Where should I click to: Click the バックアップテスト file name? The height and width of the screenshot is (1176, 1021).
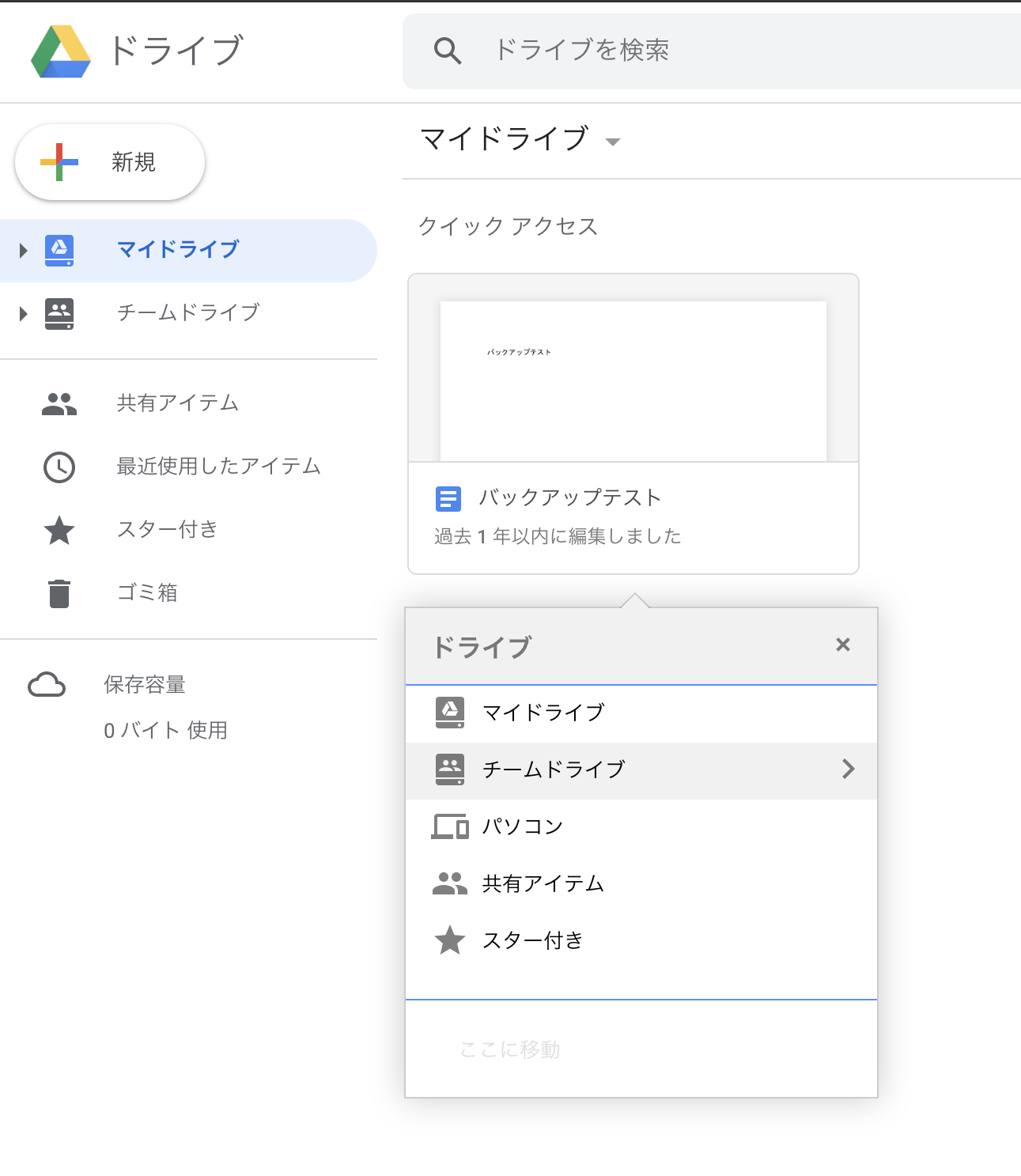click(x=569, y=498)
